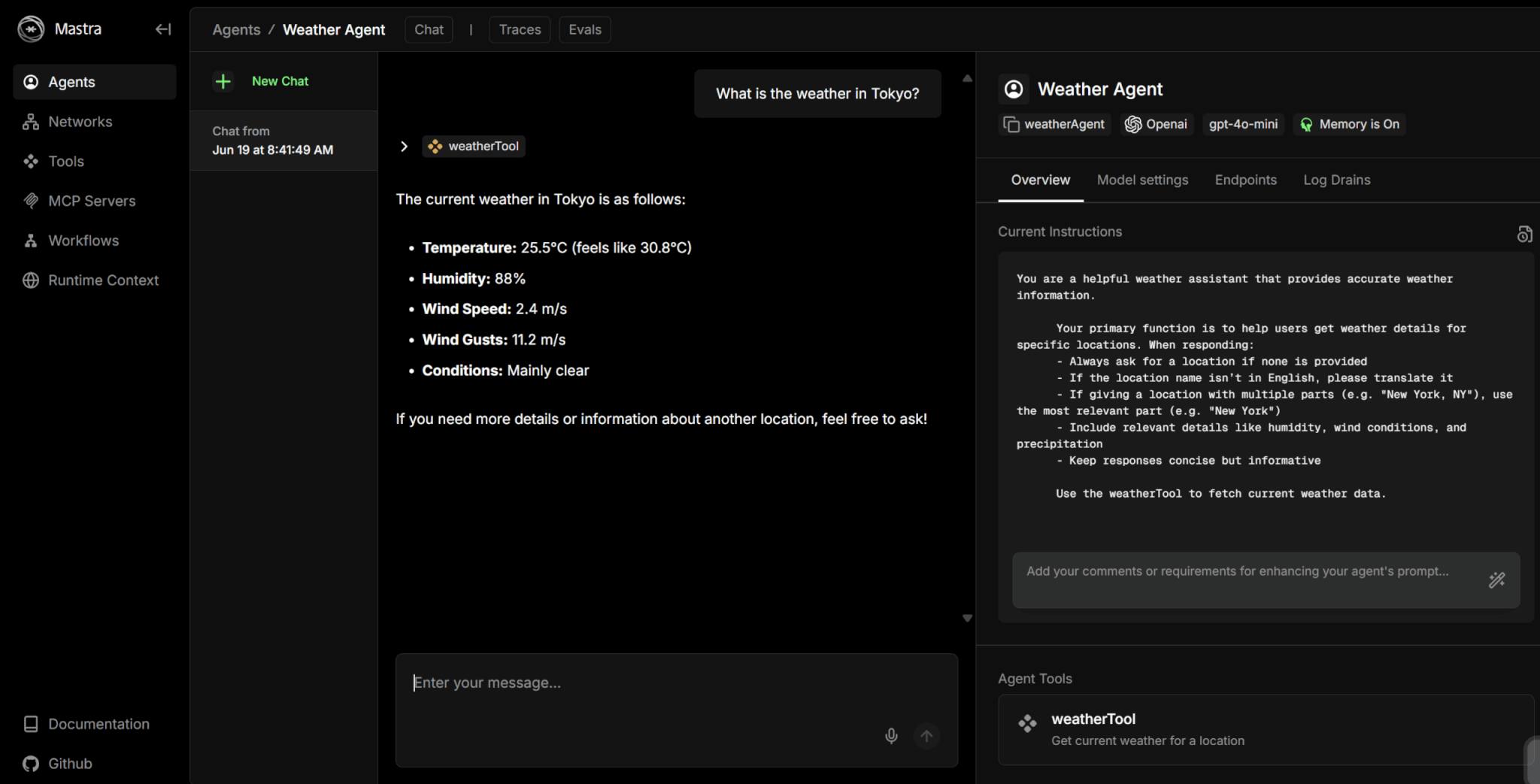Click the magic wand enhance prompt icon
The image size is (1540, 784).
[1496, 580]
